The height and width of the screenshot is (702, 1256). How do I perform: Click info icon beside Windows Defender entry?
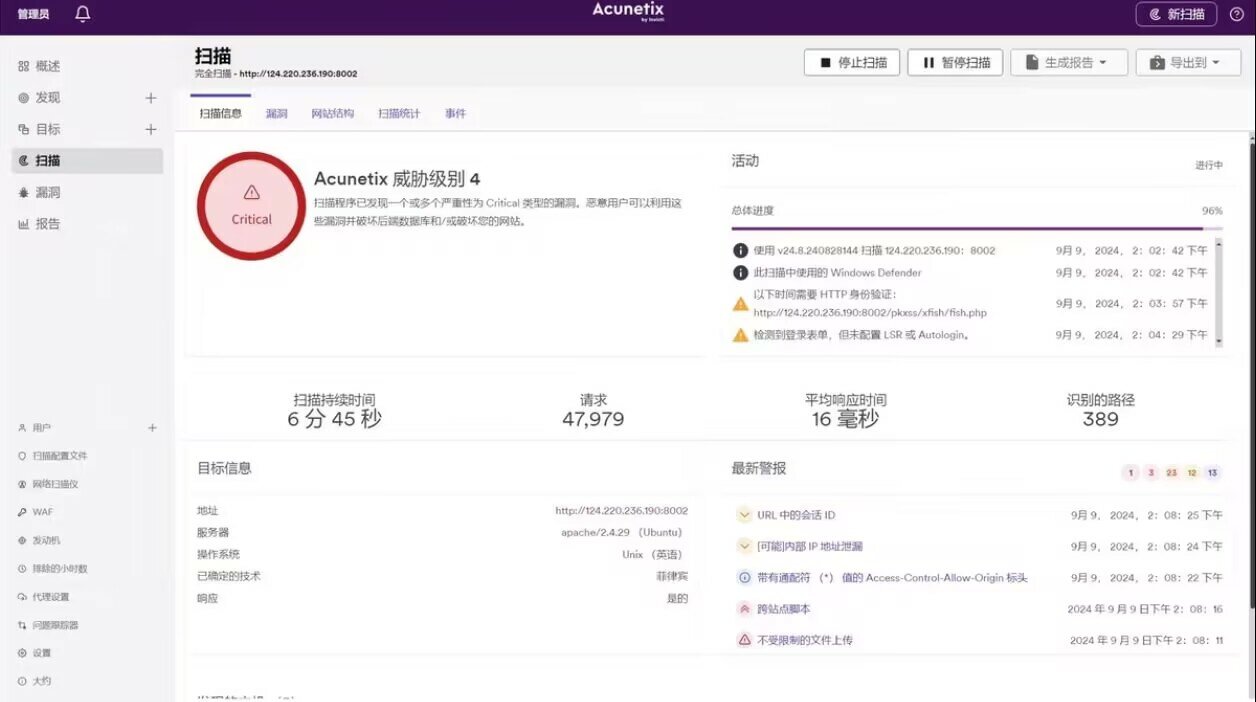pos(740,272)
